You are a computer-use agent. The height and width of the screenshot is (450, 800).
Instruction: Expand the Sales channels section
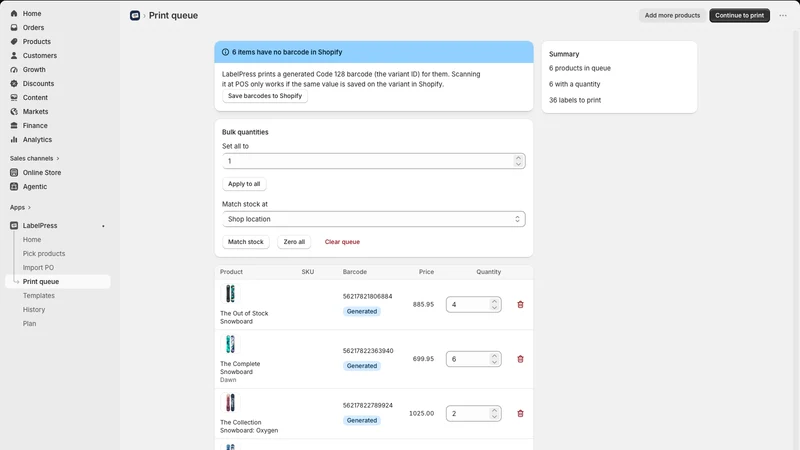click(x=34, y=159)
